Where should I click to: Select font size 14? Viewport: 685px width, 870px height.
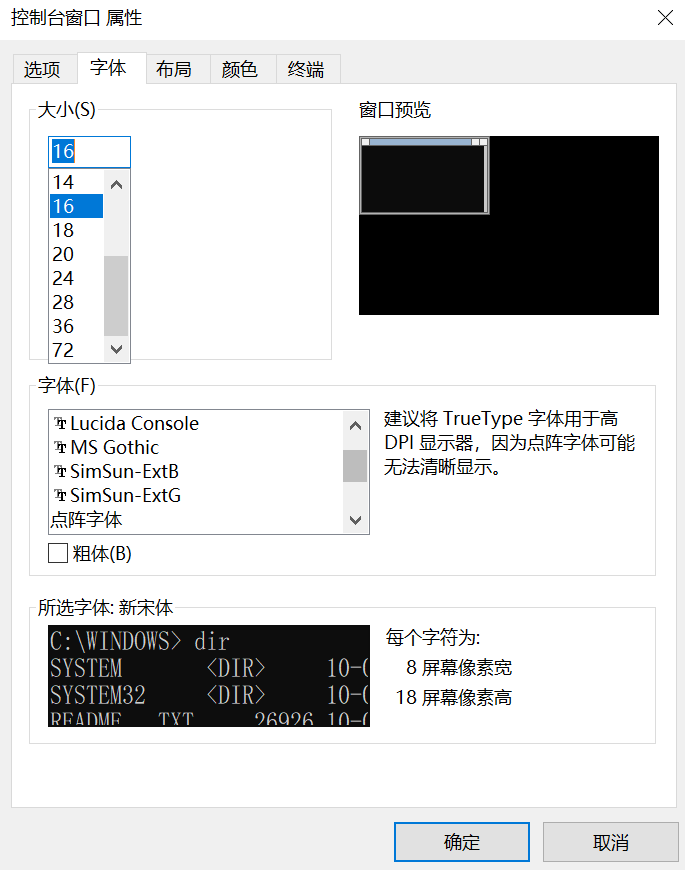click(76, 182)
